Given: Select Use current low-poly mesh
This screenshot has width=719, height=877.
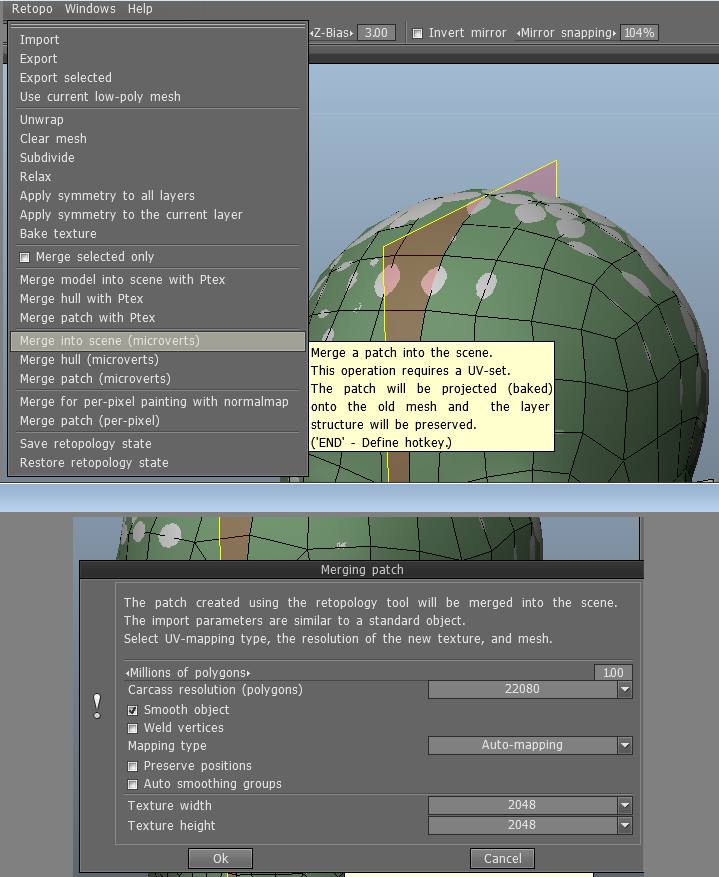Looking at the screenshot, I should click(x=100, y=97).
